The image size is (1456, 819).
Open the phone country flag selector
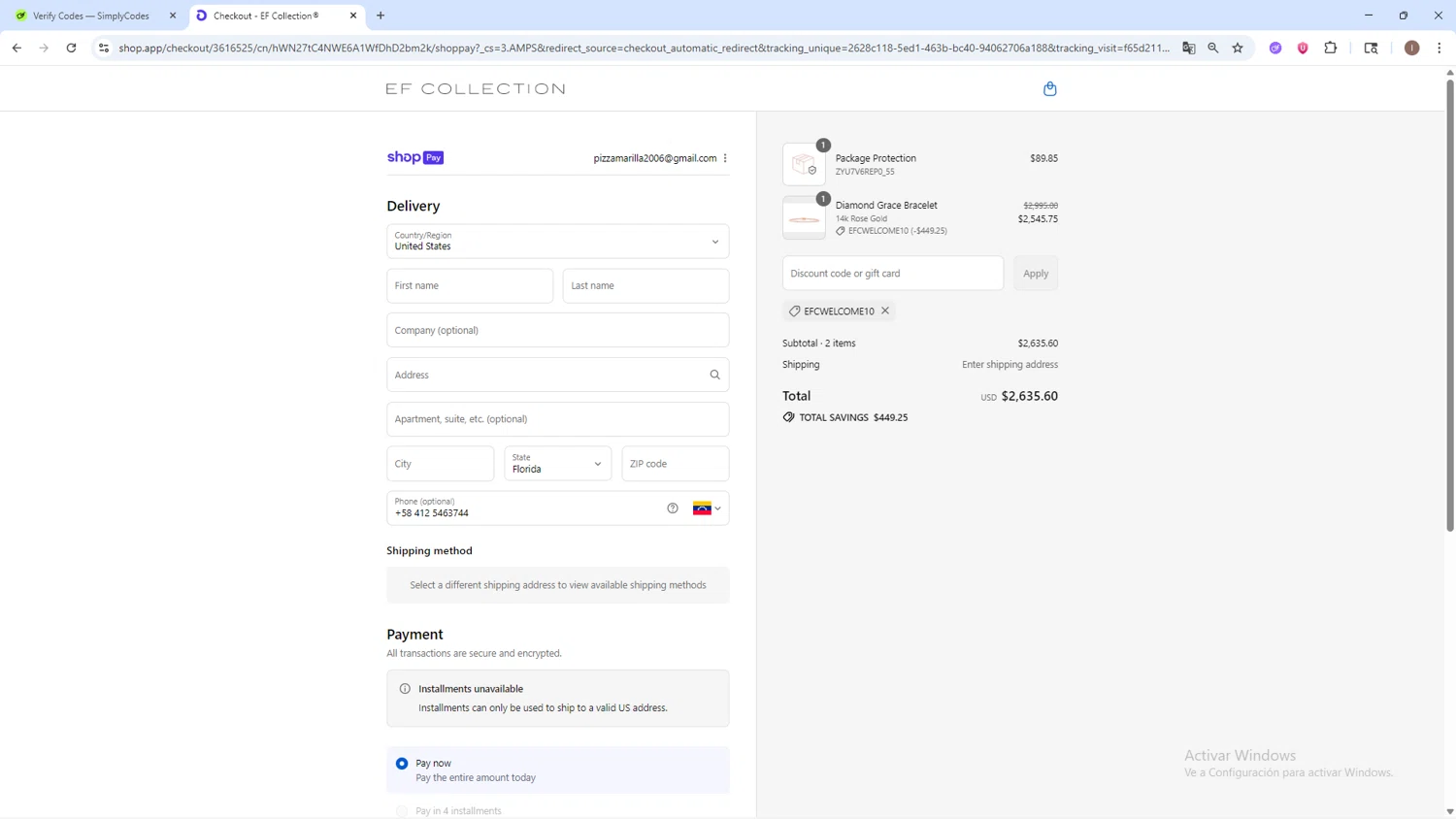coord(707,508)
